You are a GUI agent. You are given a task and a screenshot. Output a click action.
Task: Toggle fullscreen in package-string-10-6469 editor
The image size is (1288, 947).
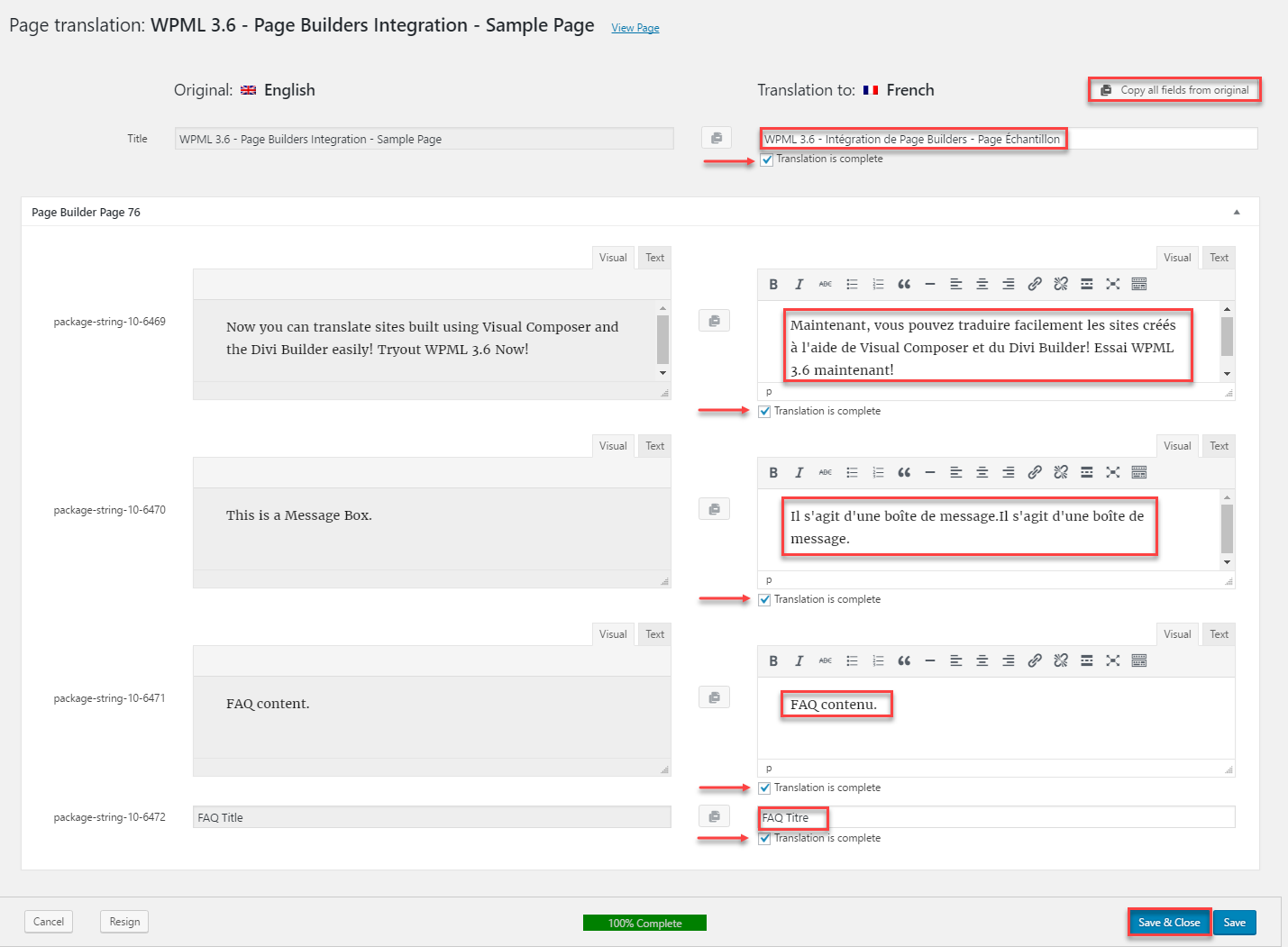click(x=1113, y=284)
